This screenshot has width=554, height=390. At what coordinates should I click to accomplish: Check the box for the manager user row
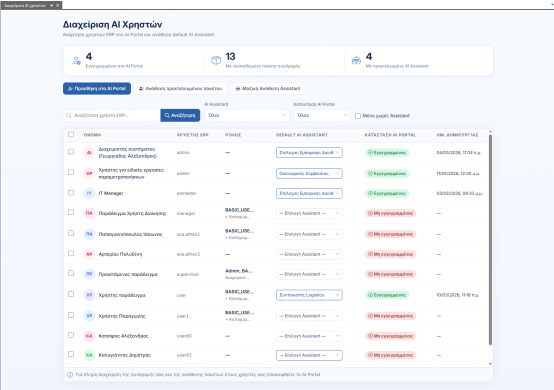pyautogui.click(x=71, y=212)
